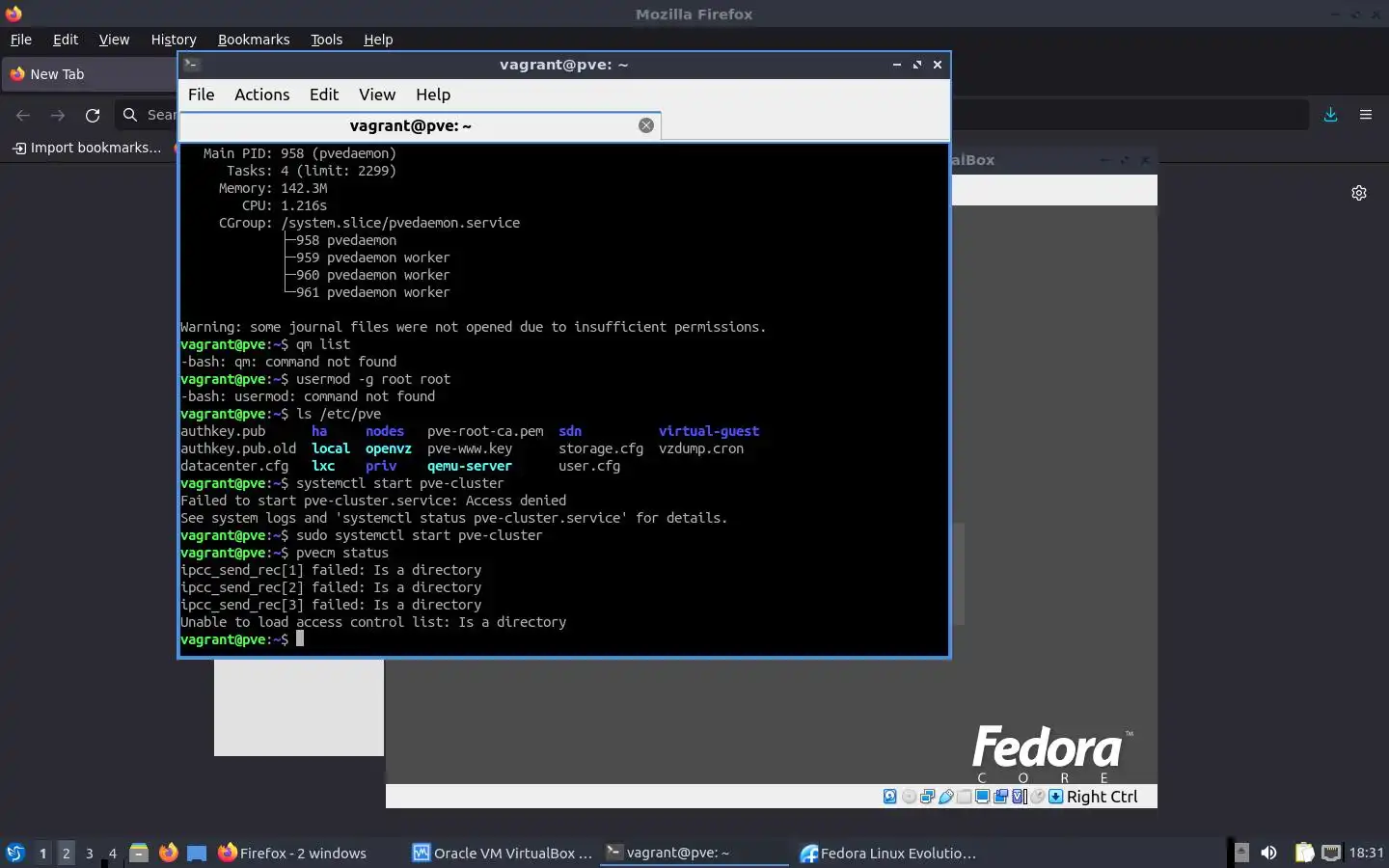Open volume control tray icon
Image resolution: width=1389 pixels, height=868 pixels.
1269,853
